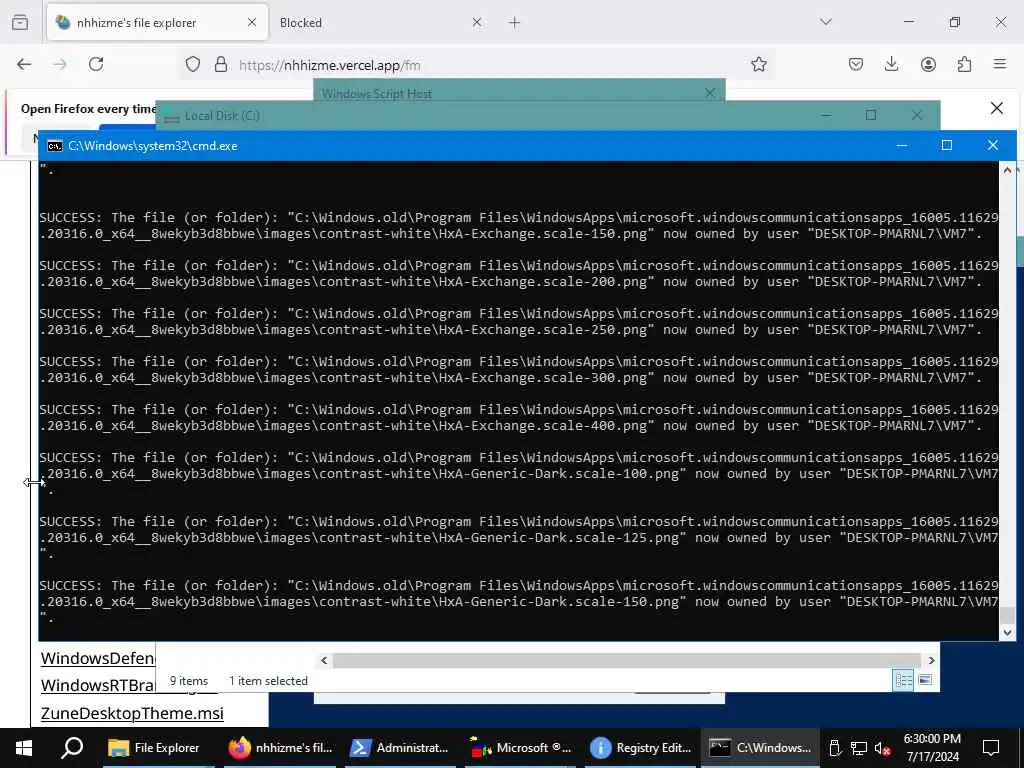The height and width of the screenshot is (768, 1024).
Task: Switch Explorer to large icons view
Action: [x=925, y=680]
